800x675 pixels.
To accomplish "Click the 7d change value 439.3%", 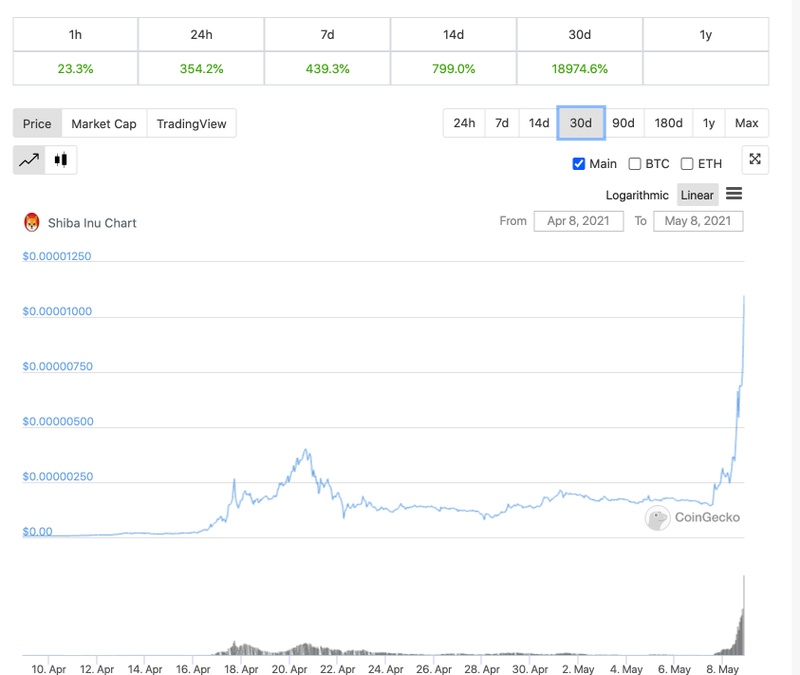I will [x=328, y=68].
